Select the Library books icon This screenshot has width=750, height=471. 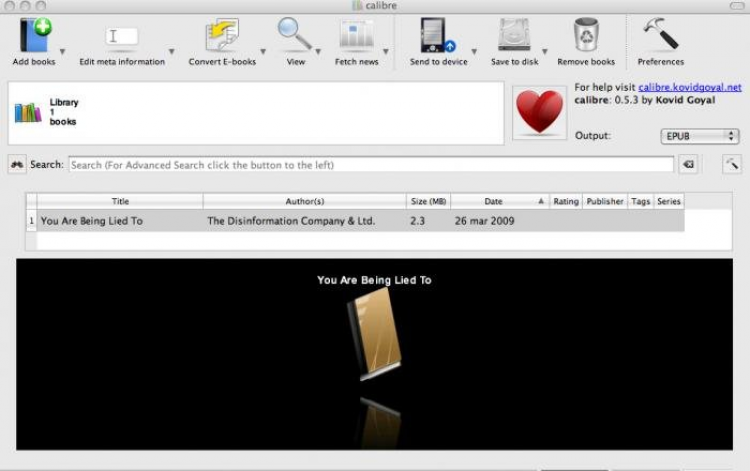point(28,113)
